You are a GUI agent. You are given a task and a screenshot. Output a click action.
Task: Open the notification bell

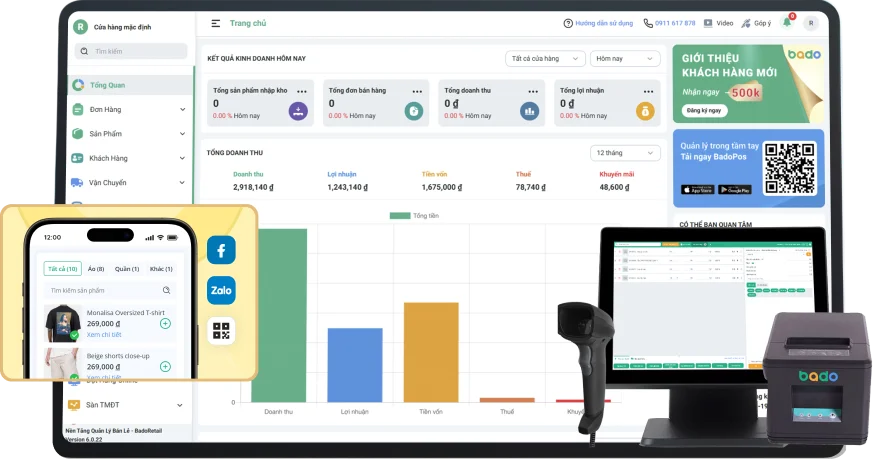tap(787, 22)
